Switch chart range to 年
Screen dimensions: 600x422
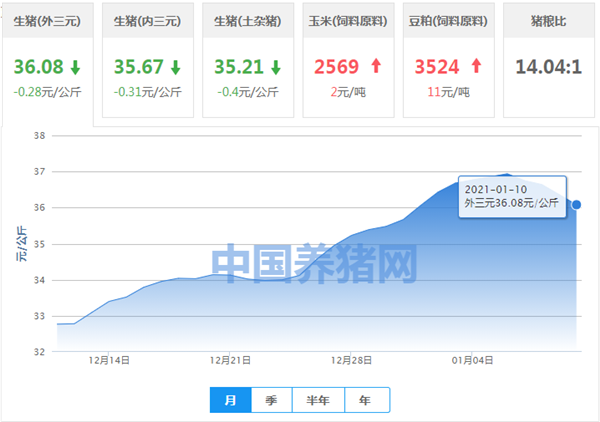pyautogui.click(x=367, y=400)
